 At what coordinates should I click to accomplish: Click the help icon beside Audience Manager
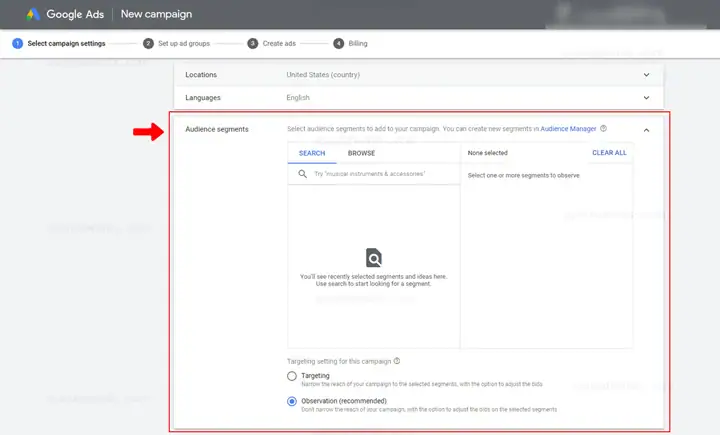pos(603,129)
